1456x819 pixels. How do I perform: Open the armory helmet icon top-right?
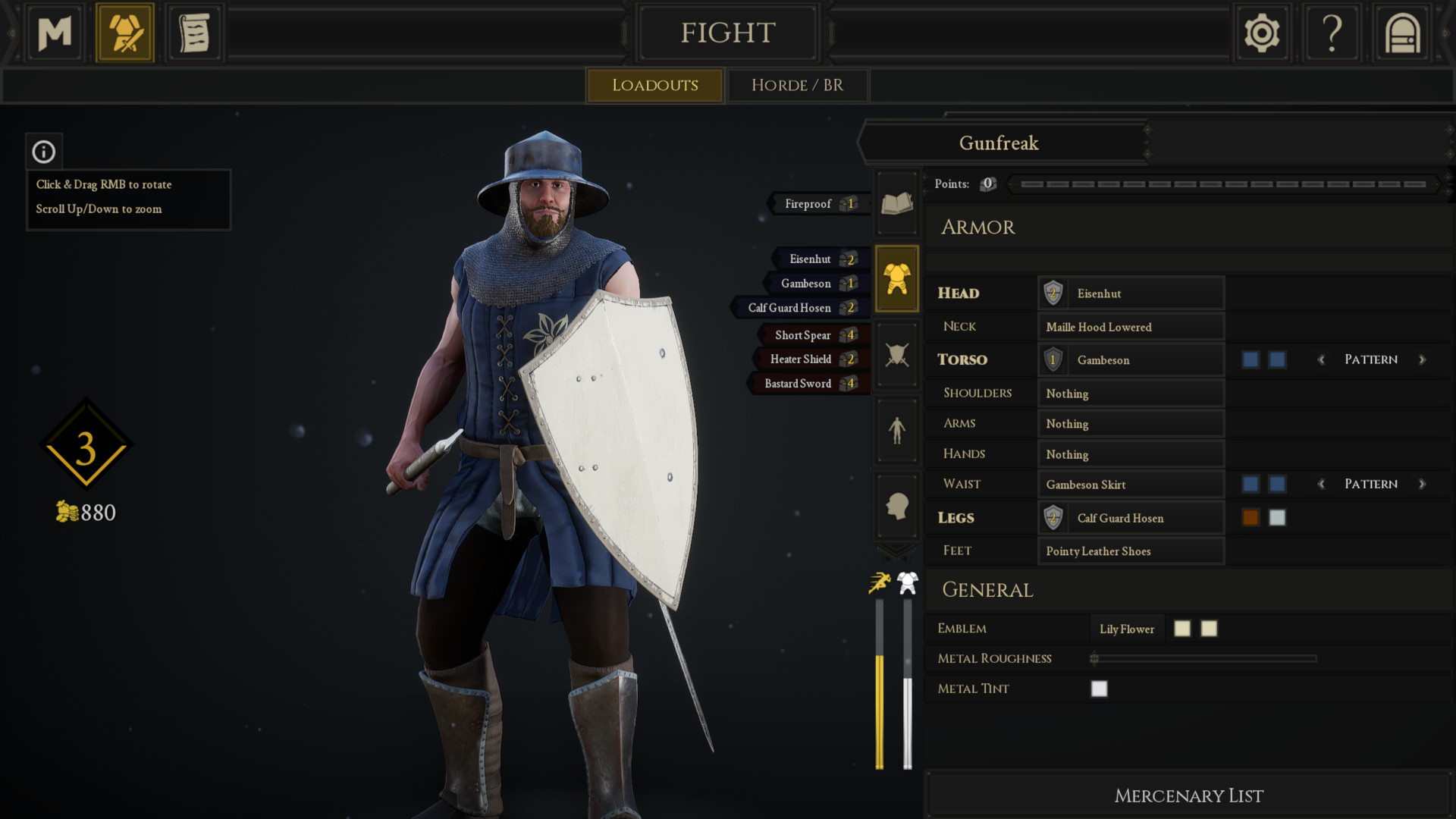(1402, 33)
